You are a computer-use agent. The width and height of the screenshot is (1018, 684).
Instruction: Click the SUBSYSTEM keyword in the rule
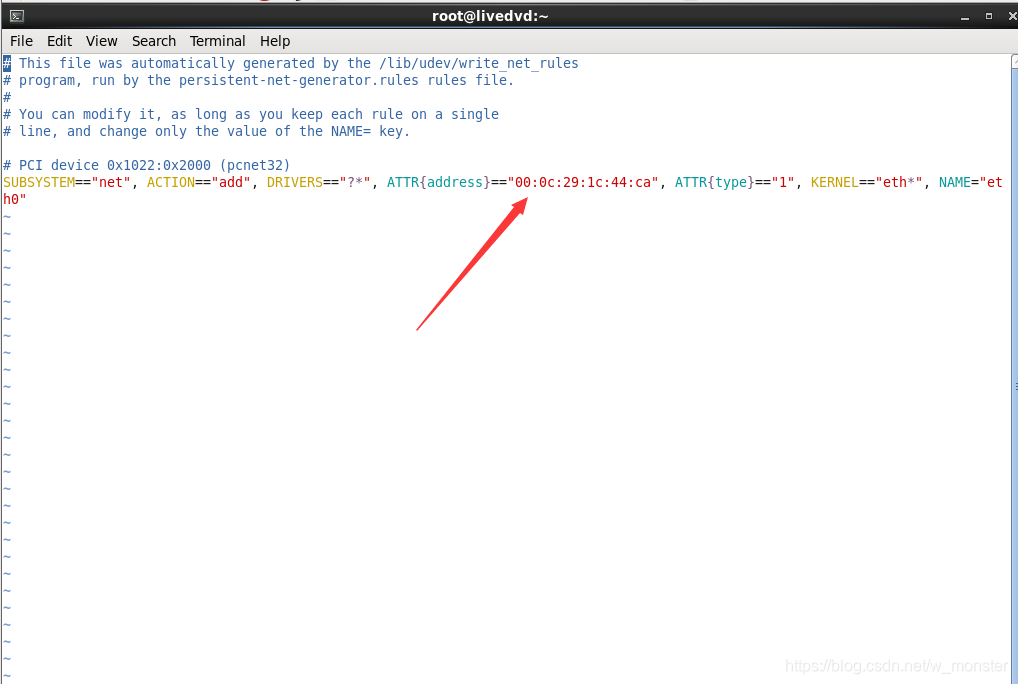click(x=39, y=182)
